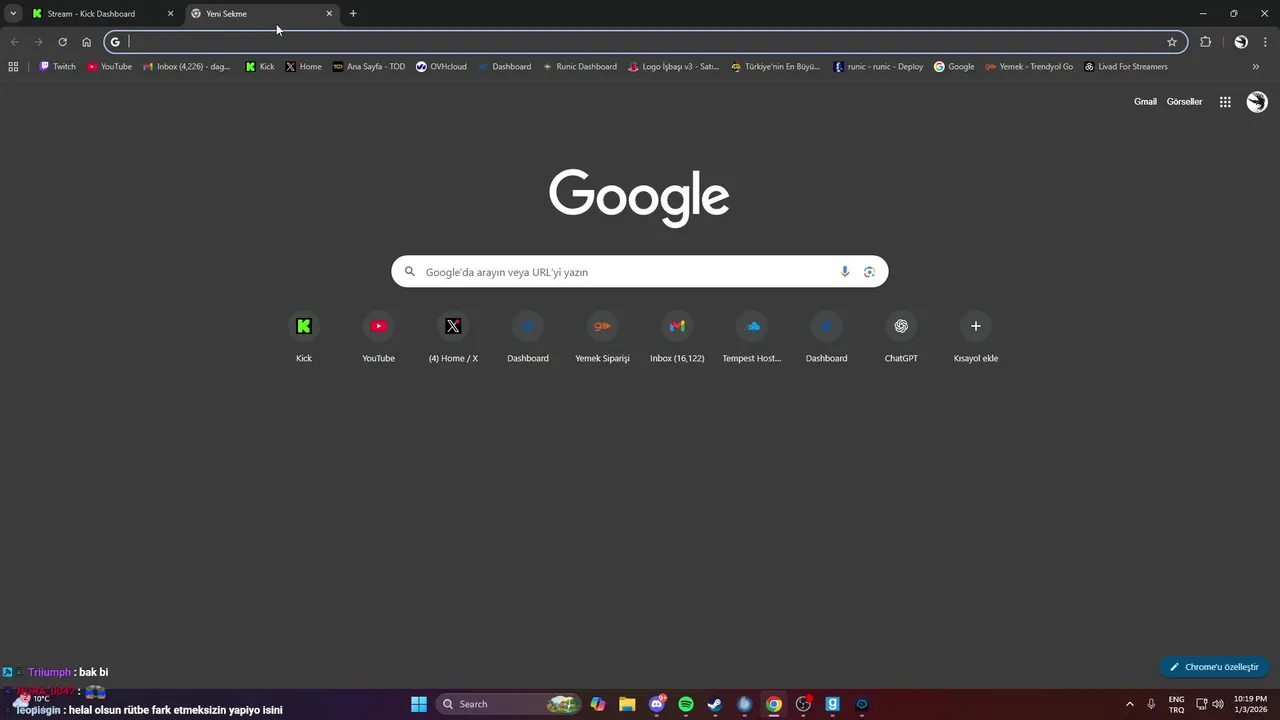This screenshot has width=1280, height=720.
Task: Open the Google account avatar on the page
Action: 1257,102
